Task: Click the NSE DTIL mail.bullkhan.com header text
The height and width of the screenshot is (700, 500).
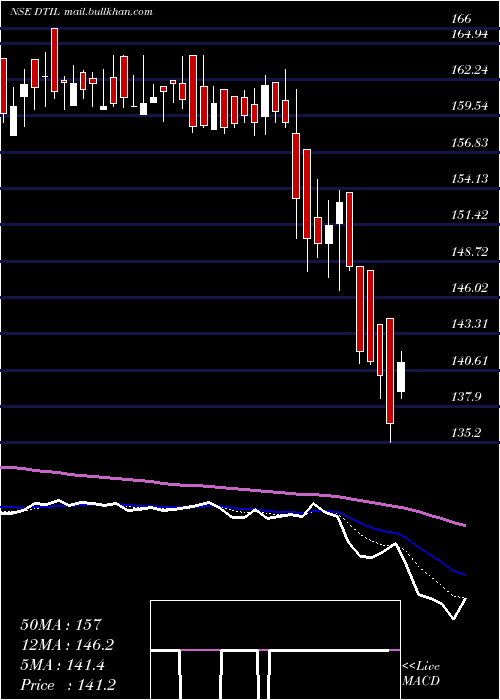Action: pos(81,12)
